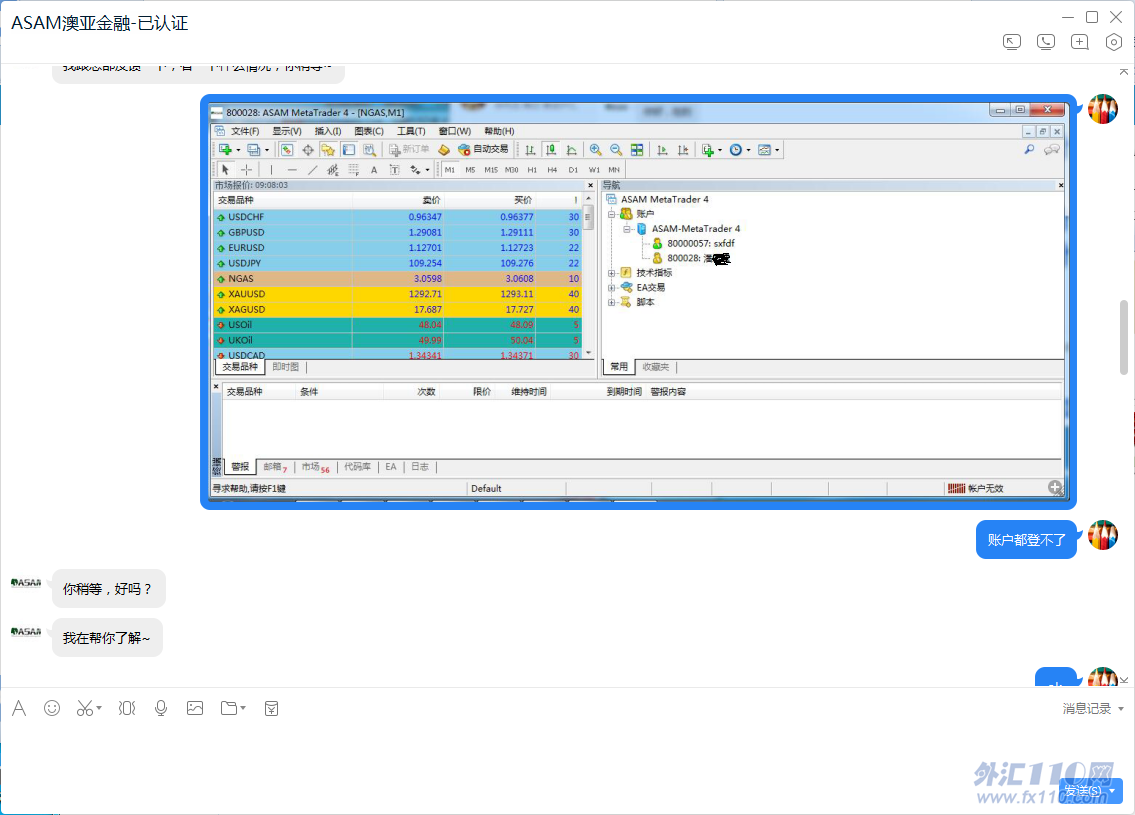Expand the file sending options arrow
The width and height of the screenshot is (1135, 815).
[243, 708]
